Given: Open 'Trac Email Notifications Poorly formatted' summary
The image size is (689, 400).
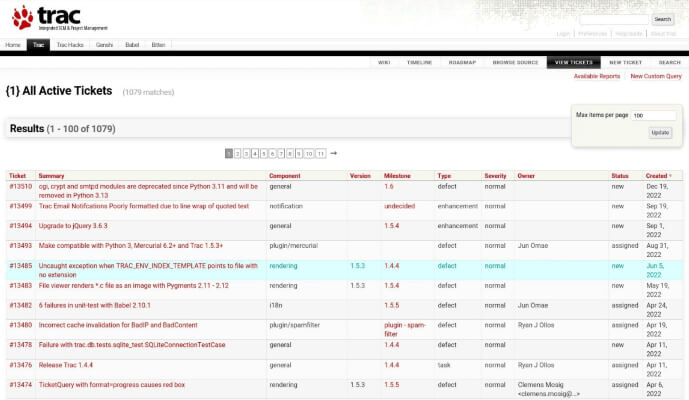Looking at the screenshot, I should coord(144,206).
